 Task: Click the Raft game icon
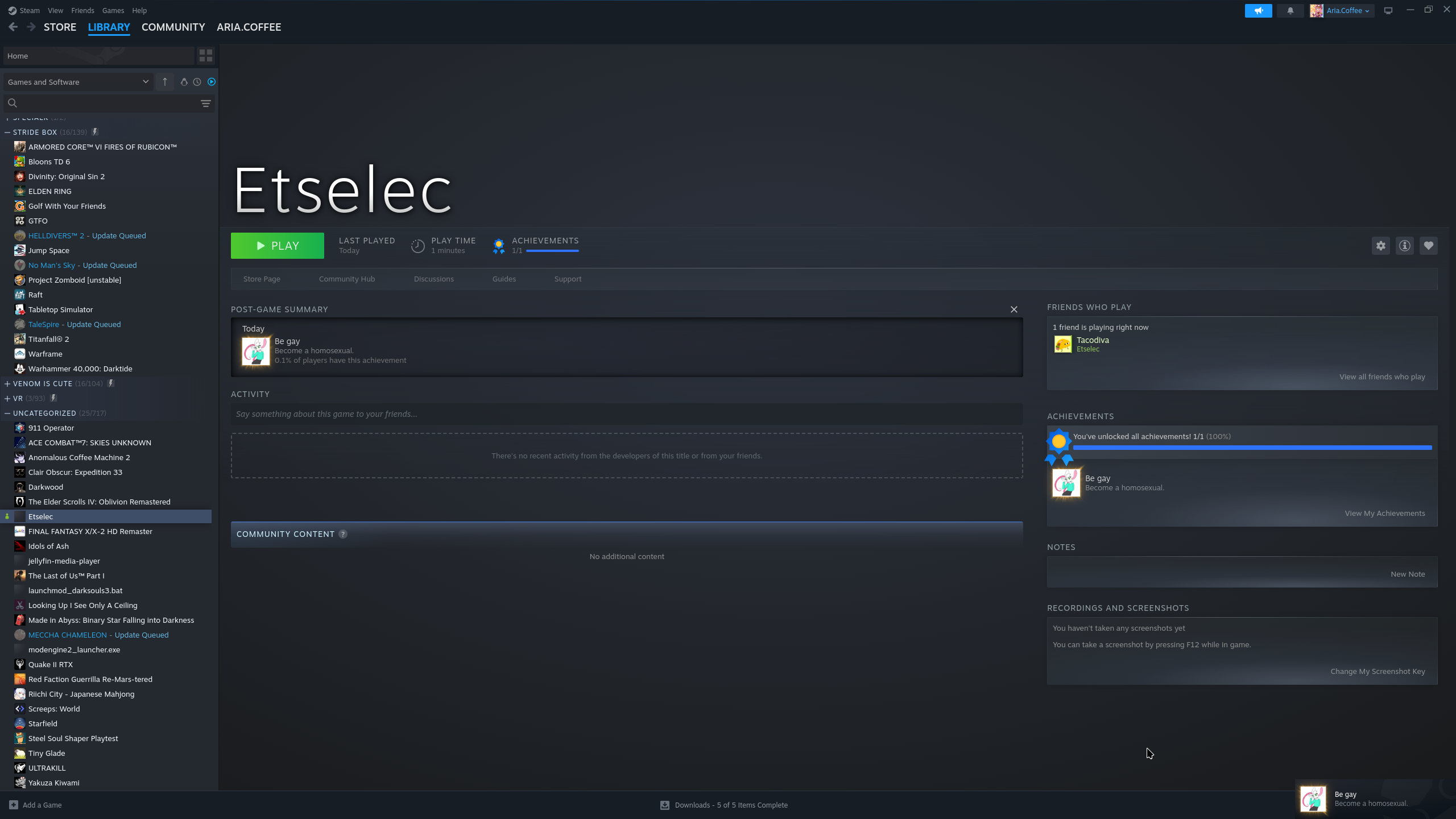pyautogui.click(x=20, y=295)
